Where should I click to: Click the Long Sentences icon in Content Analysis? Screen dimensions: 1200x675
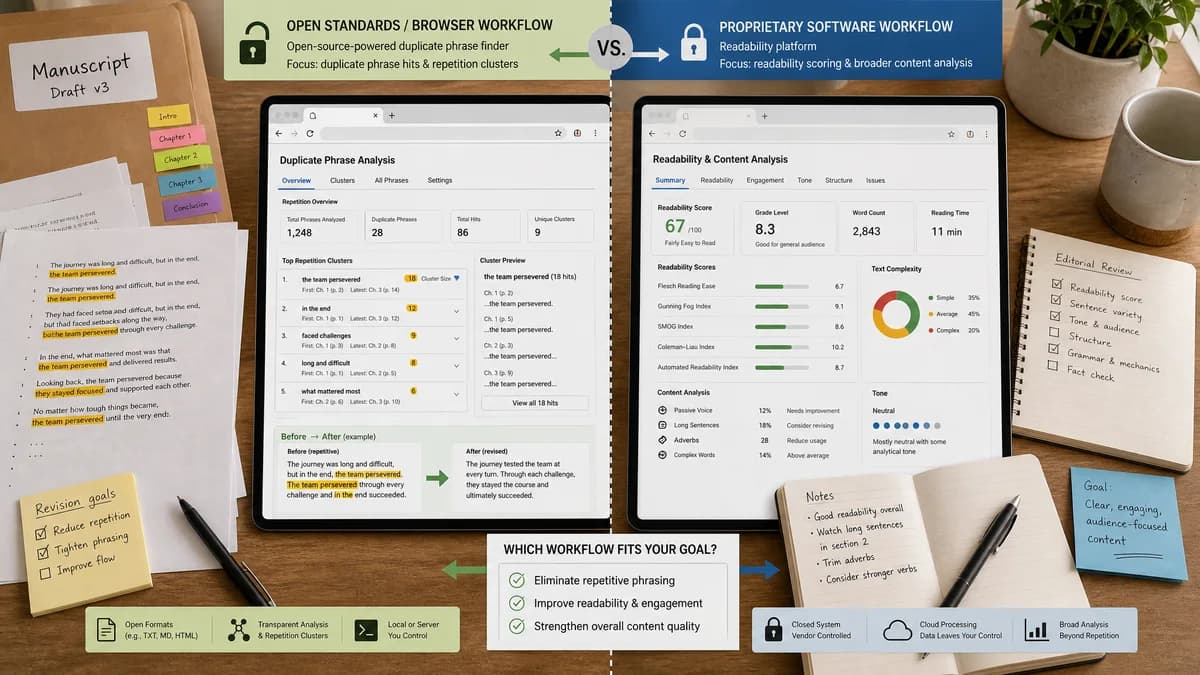tap(663, 425)
